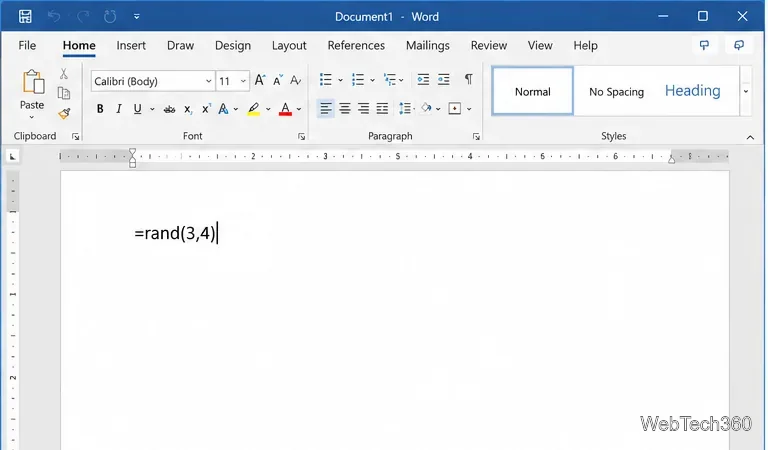768x450 pixels.
Task: Open Paragraph settings dialog launcher
Action: pos(476,137)
